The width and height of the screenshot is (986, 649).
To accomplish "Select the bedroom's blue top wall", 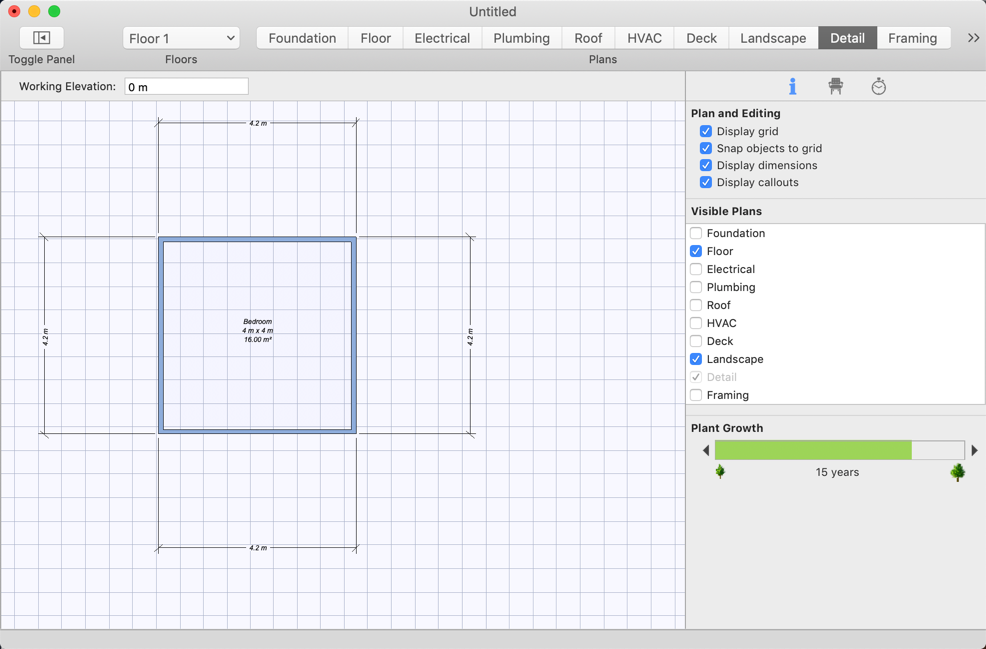I will pos(257,240).
